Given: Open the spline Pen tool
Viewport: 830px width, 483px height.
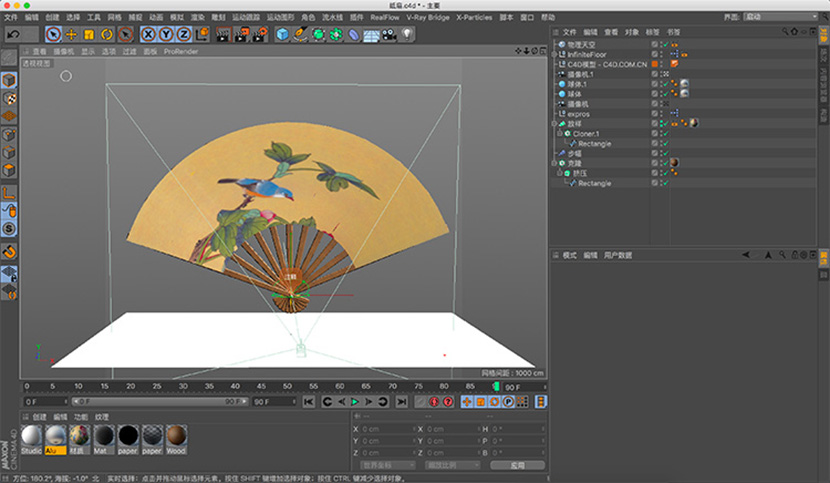Looking at the screenshot, I should (x=300, y=34).
